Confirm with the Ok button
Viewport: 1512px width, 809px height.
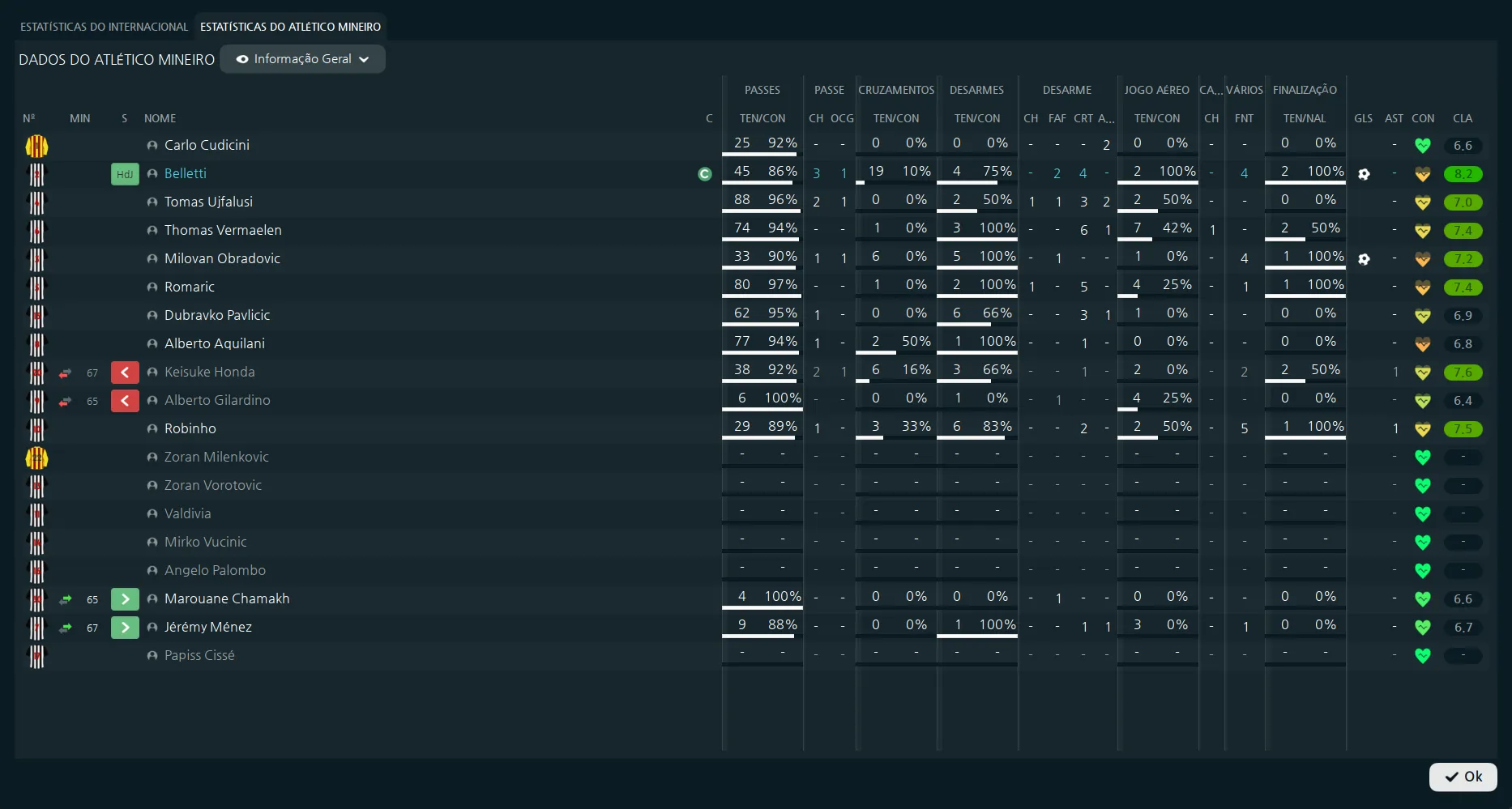(x=1463, y=777)
